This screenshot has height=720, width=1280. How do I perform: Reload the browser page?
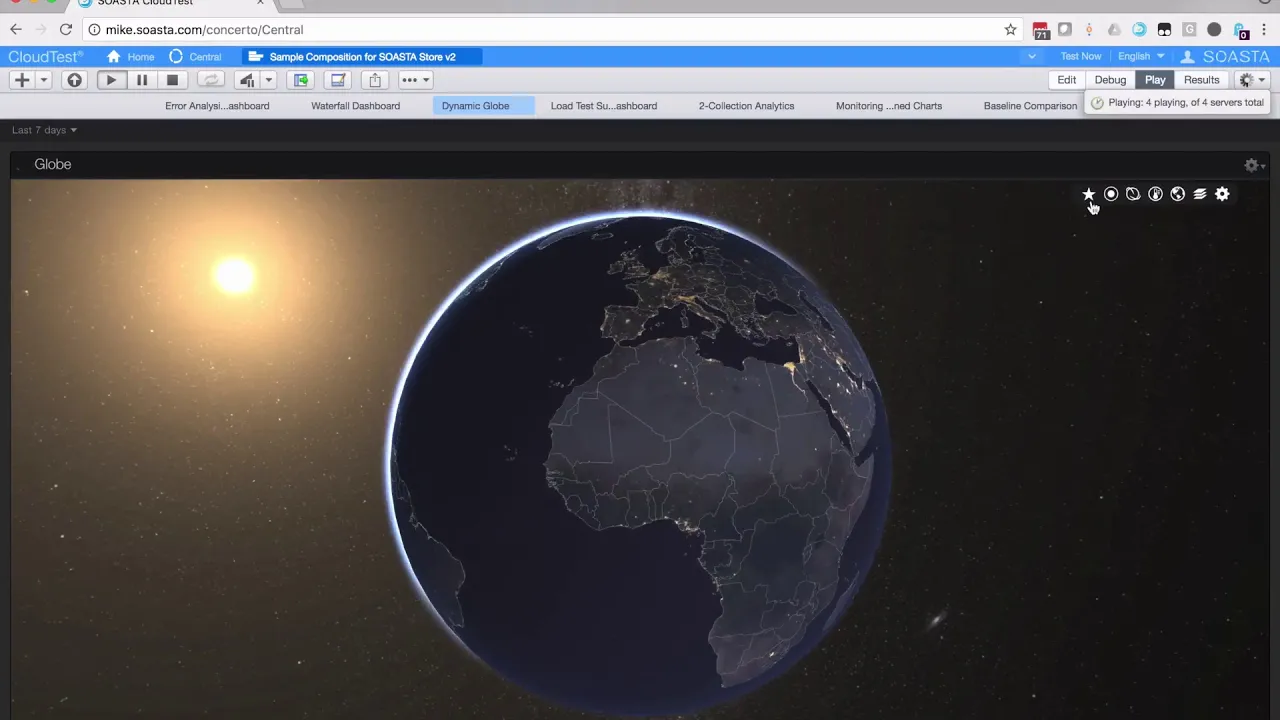(66, 30)
